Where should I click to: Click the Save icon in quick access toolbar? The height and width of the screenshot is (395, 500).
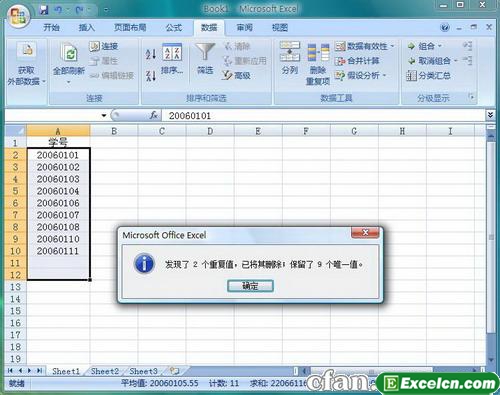pos(44,10)
